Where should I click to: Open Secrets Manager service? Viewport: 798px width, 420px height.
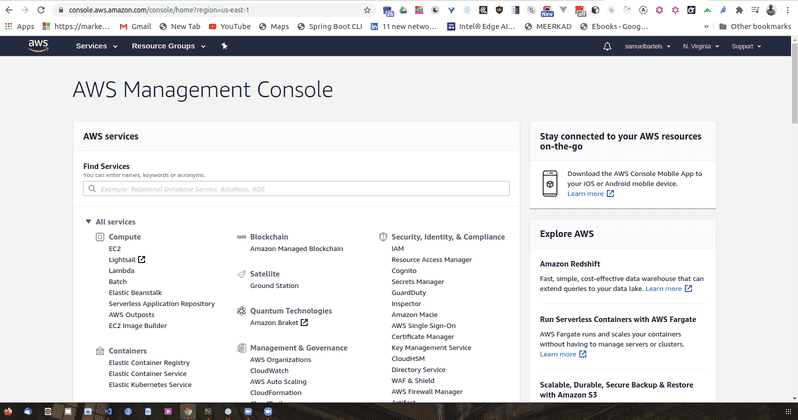[417, 282]
